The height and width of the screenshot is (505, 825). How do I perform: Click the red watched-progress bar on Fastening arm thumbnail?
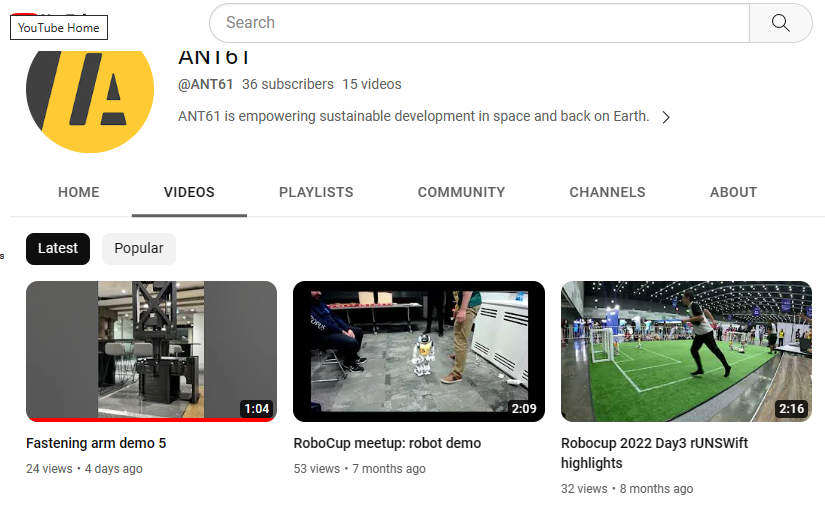152,420
